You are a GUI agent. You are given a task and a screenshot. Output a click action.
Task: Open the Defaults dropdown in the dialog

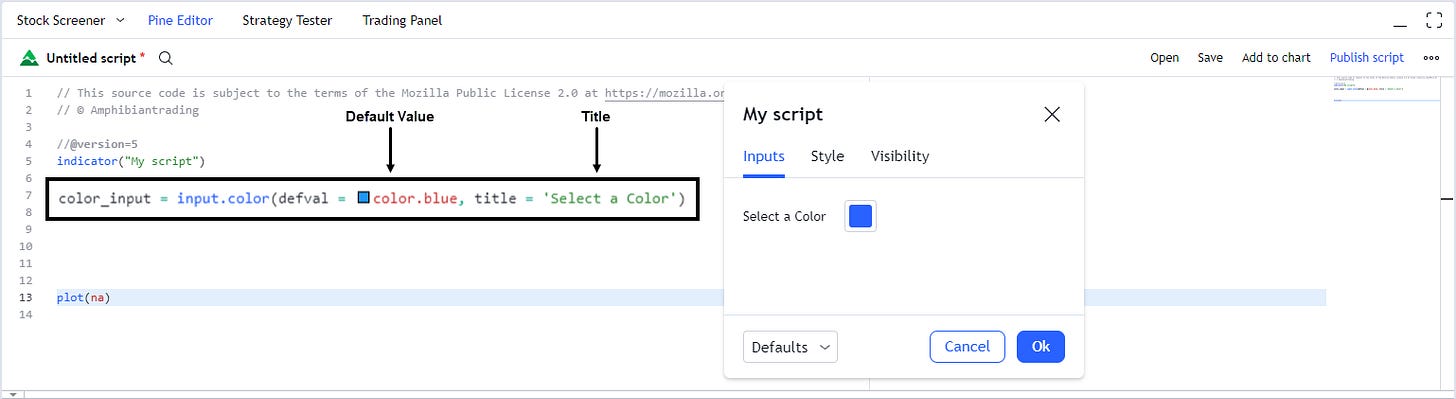click(x=790, y=347)
